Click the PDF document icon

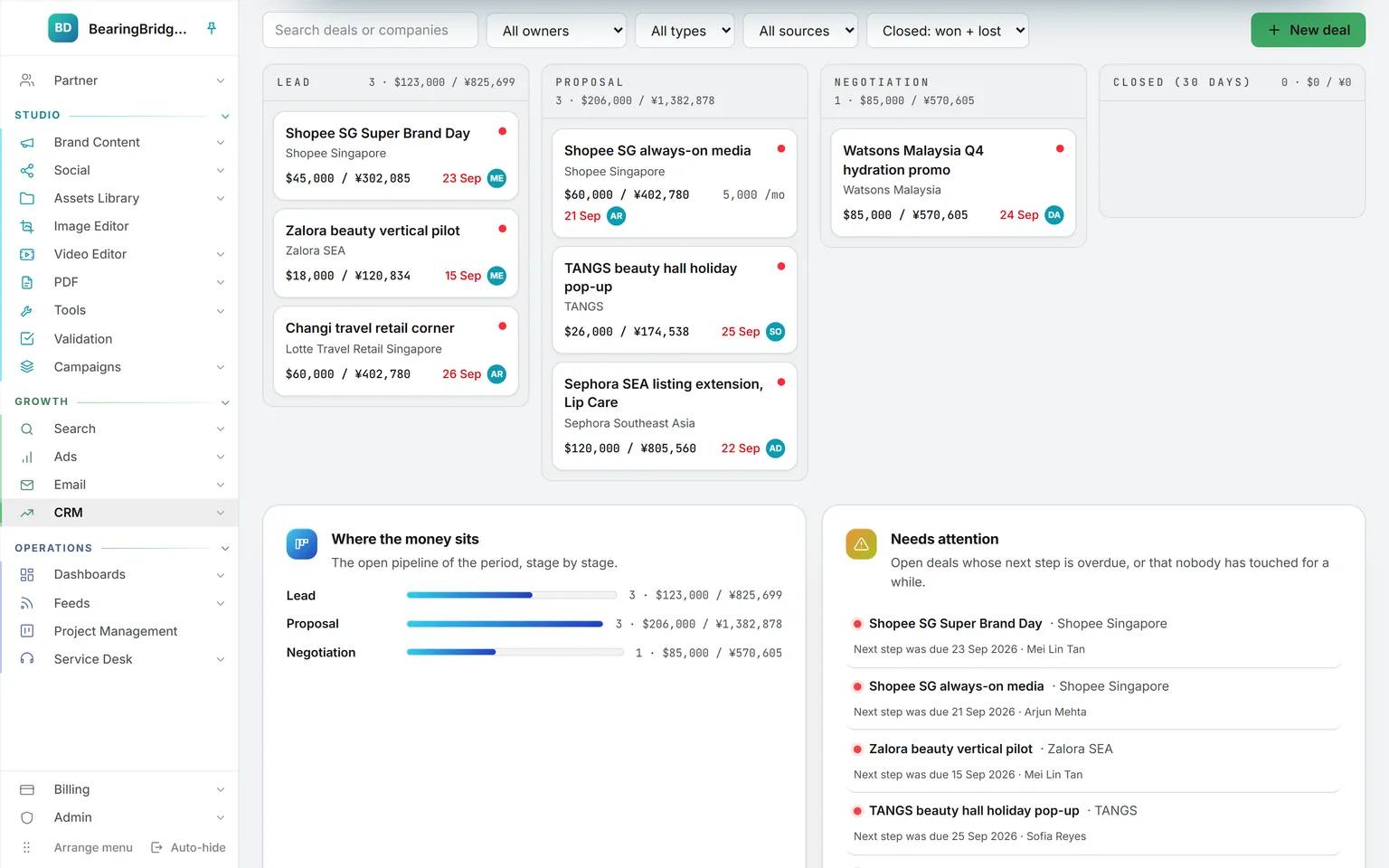click(x=27, y=282)
